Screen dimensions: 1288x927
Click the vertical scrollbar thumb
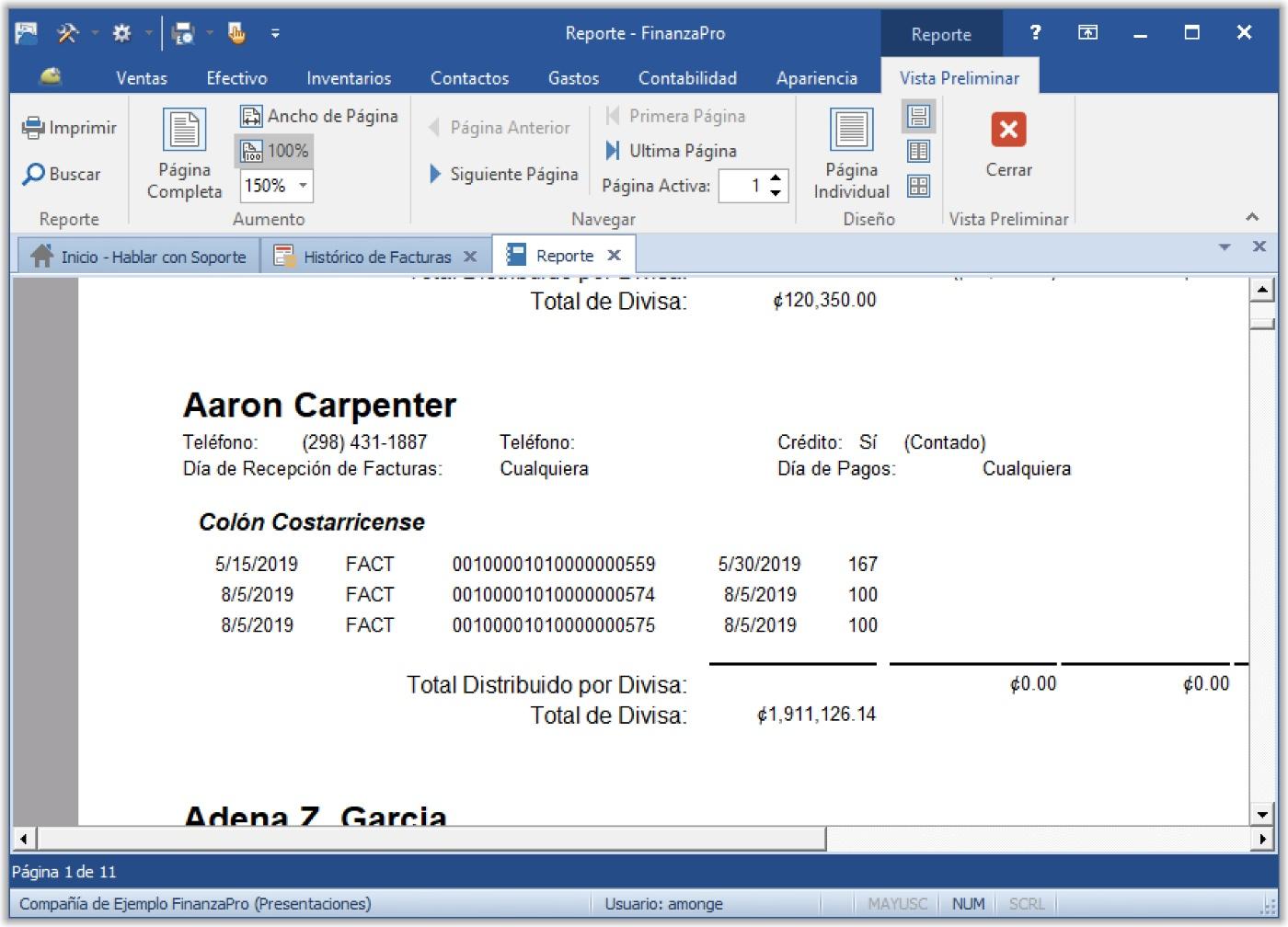1262,324
